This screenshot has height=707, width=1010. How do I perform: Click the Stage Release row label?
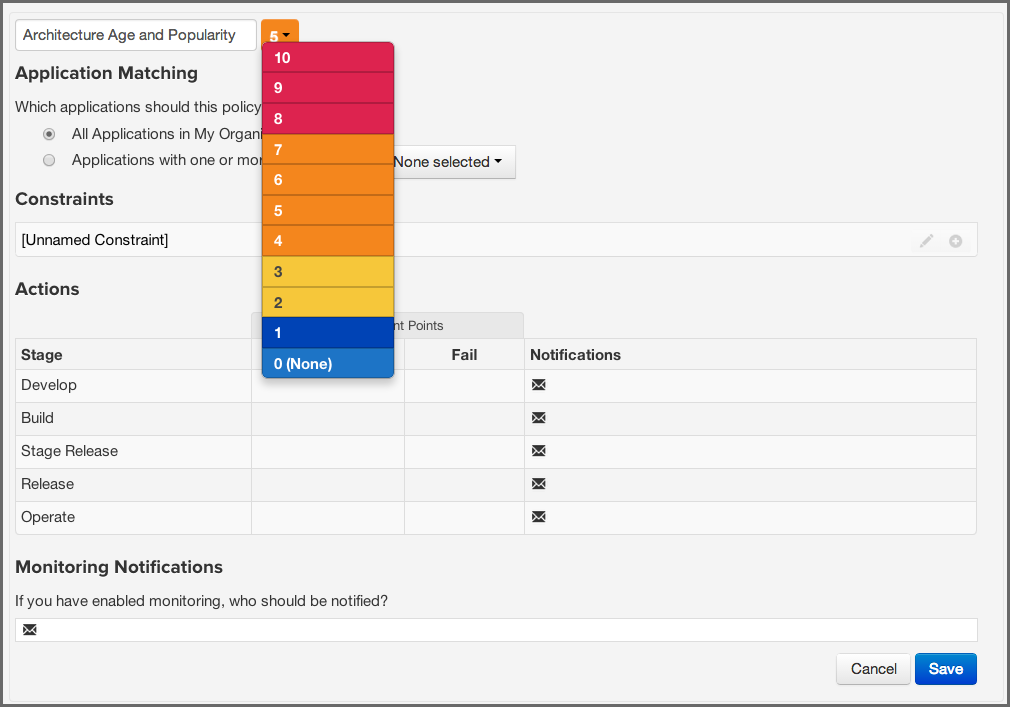click(70, 451)
